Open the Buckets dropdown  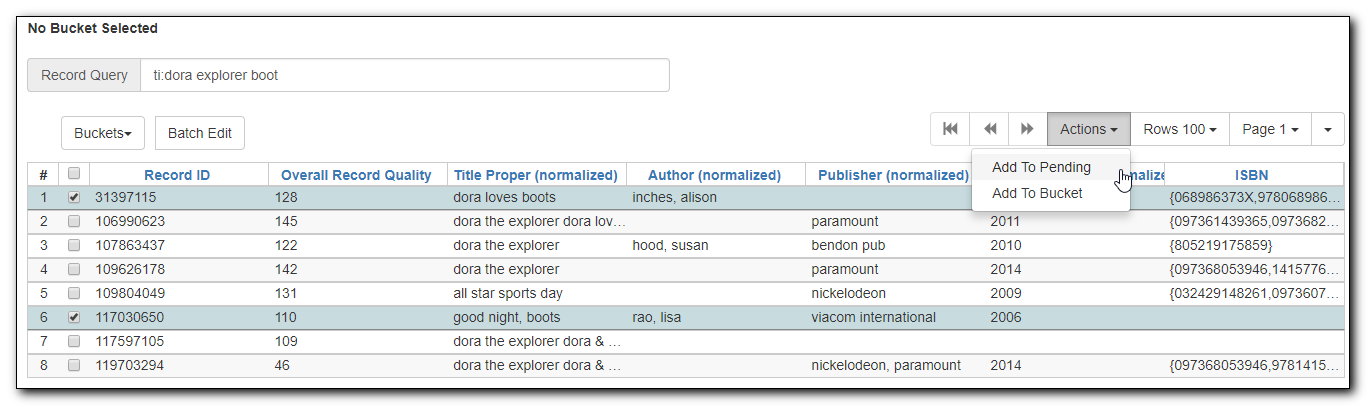tap(103, 133)
